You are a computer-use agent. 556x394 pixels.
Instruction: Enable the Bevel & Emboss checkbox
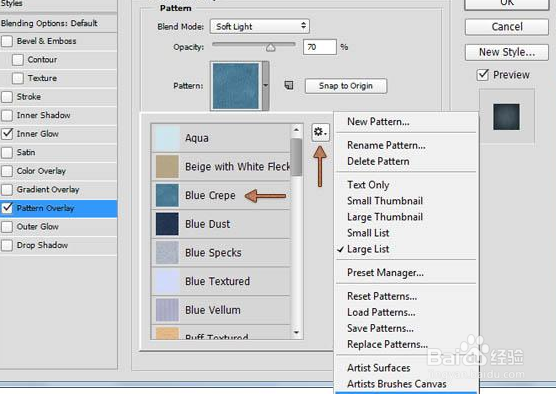(7, 41)
